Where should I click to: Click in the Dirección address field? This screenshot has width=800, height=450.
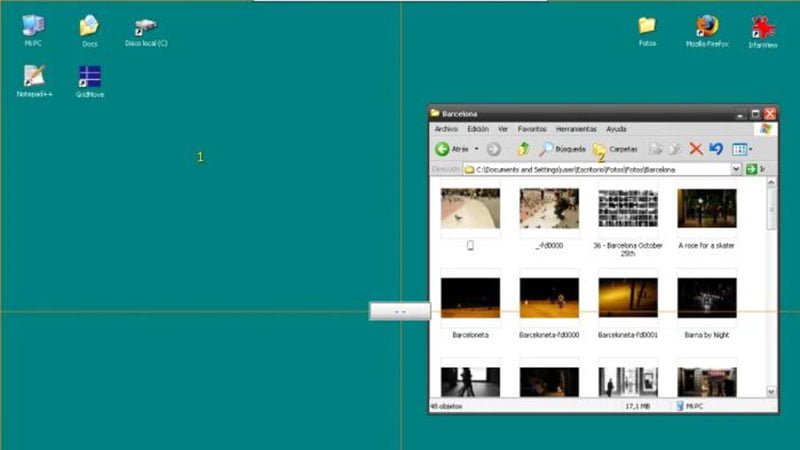(600, 170)
